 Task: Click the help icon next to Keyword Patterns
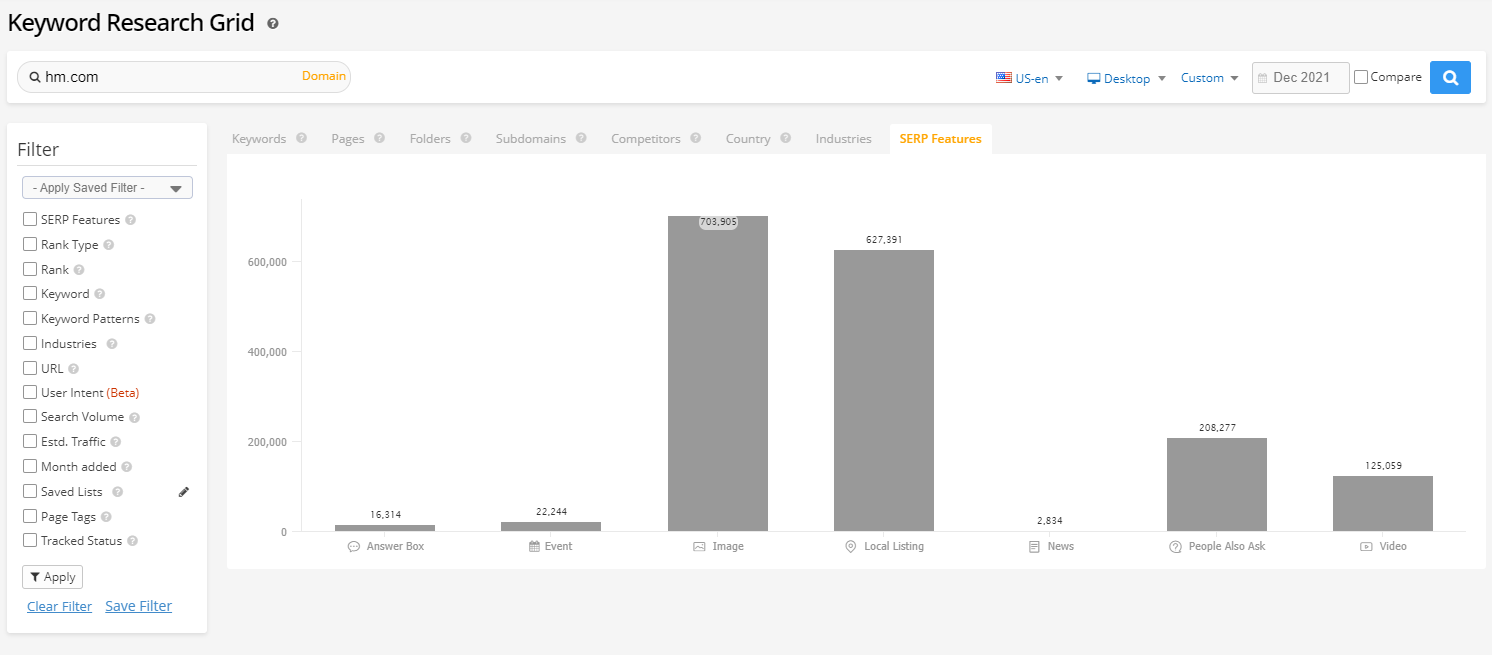click(x=150, y=319)
